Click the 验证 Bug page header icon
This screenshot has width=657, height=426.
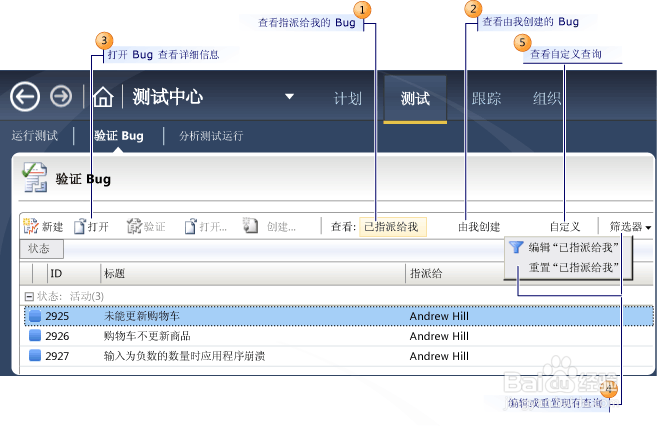pos(35,177)
